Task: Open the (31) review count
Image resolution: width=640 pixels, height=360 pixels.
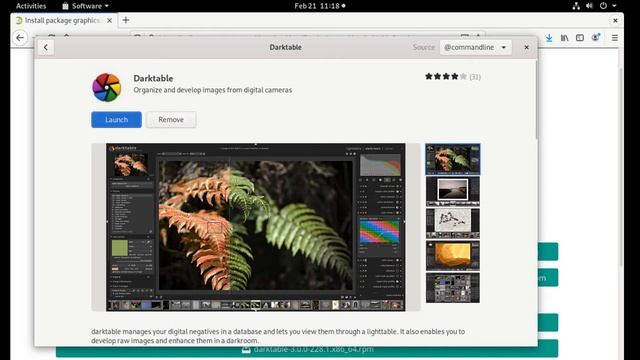Action: pos(475,77)
